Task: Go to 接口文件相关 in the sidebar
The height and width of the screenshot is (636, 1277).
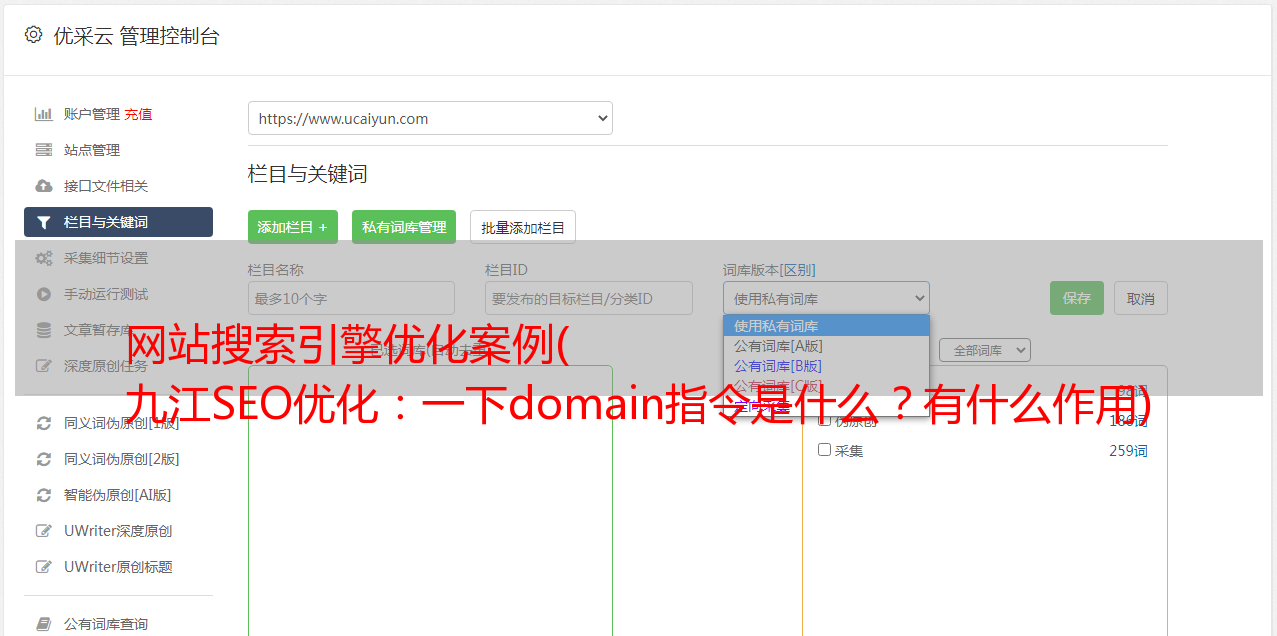Action: click(106, 186)
